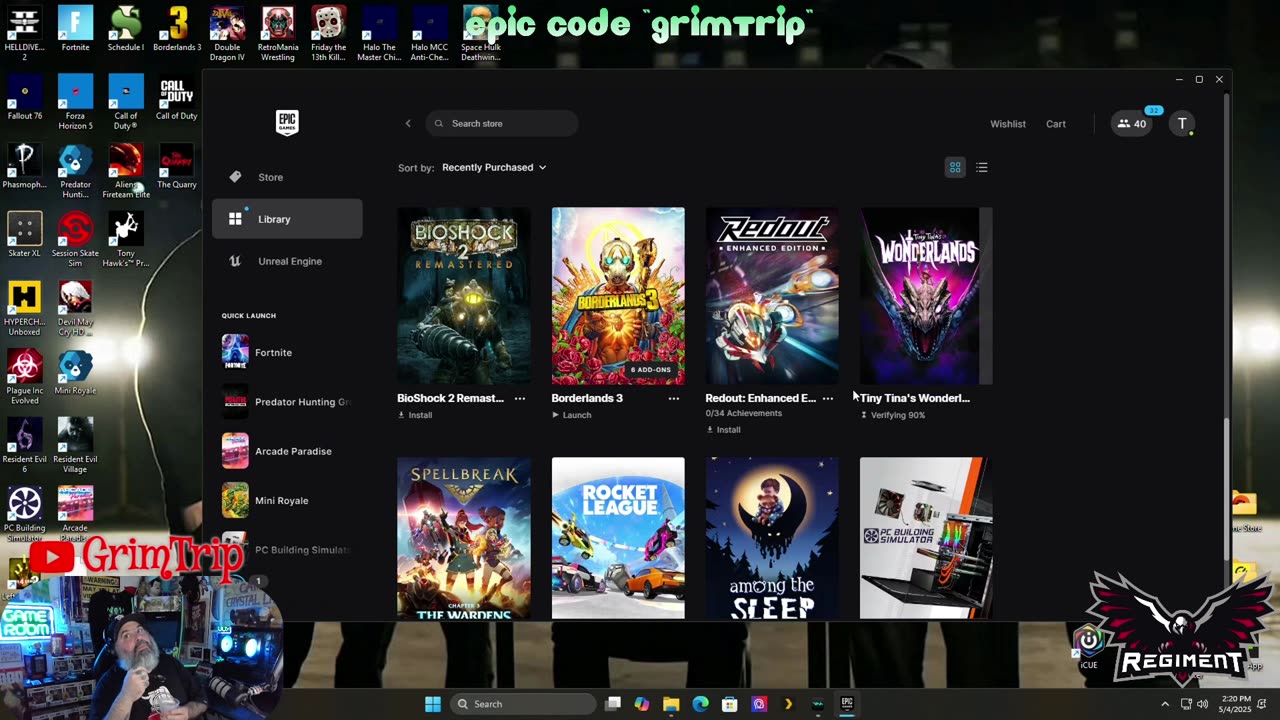Open Phasmophobia desktop shortcut
The width and height of the screenshot is (1280, 720).
[24, 166]
